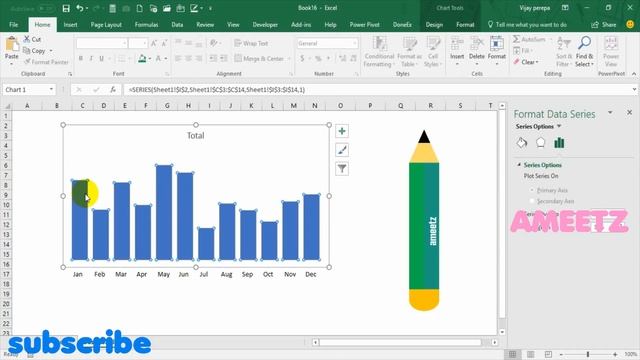Open the File tab
This screenshot has width=640, height=360.
(x=13, y=24)
